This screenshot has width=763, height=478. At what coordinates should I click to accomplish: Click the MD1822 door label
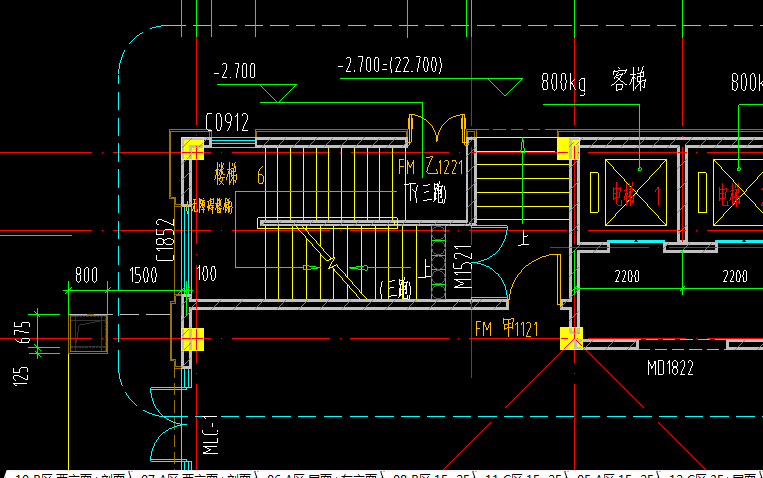coord(670,368)
